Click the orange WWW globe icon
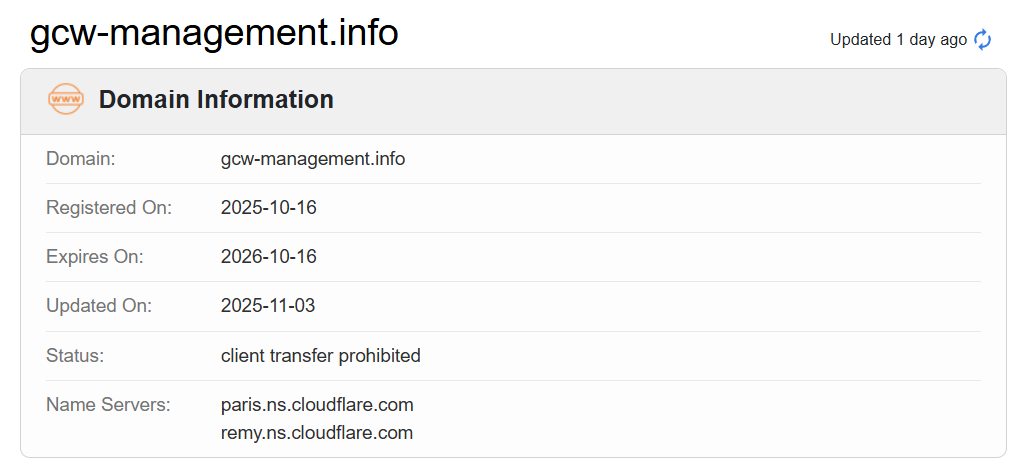Viewport: 1021px width, 465px height. pyautogui.click(x=66, y=100)
